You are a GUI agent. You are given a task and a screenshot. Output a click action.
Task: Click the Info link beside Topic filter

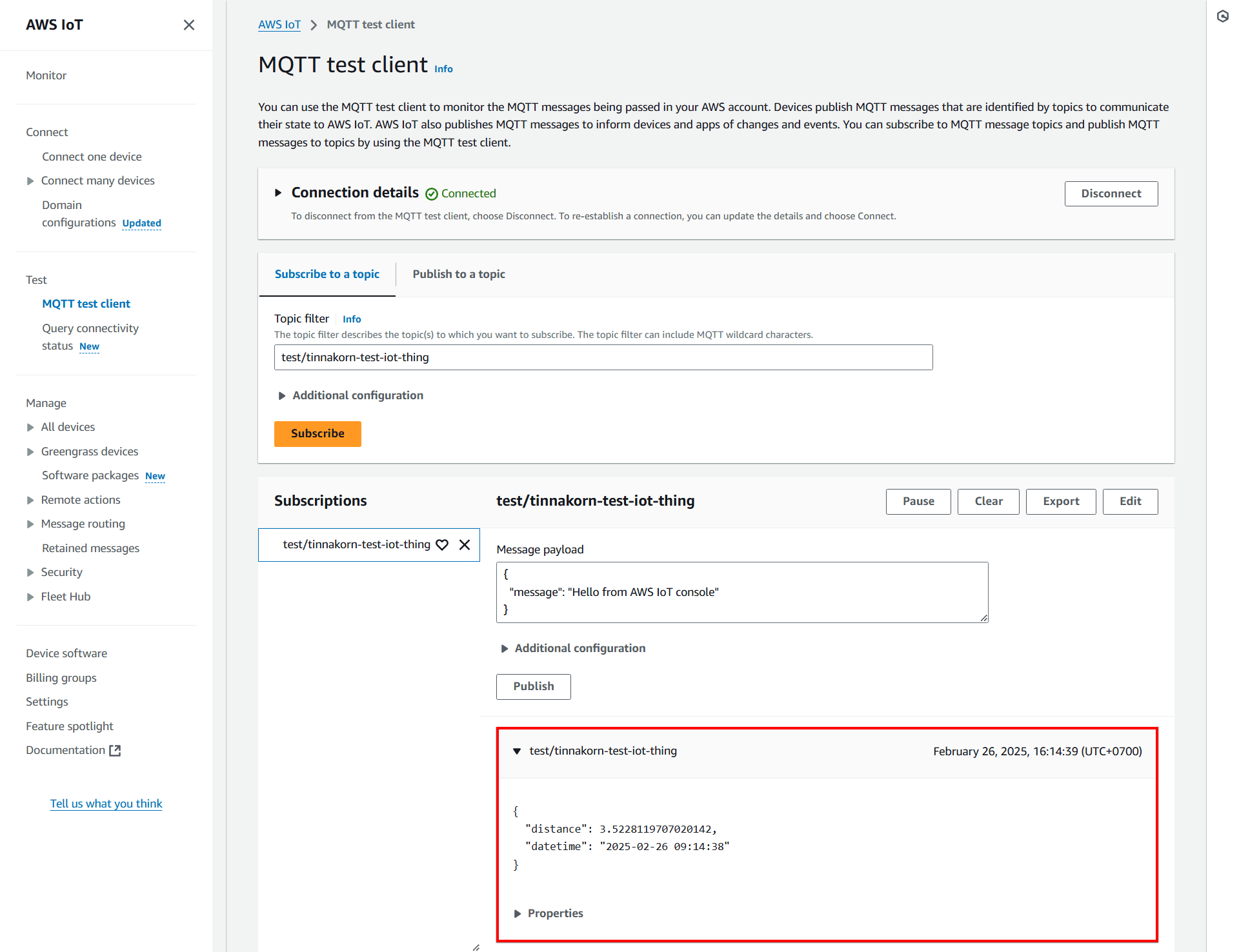[x=352, y=319]
